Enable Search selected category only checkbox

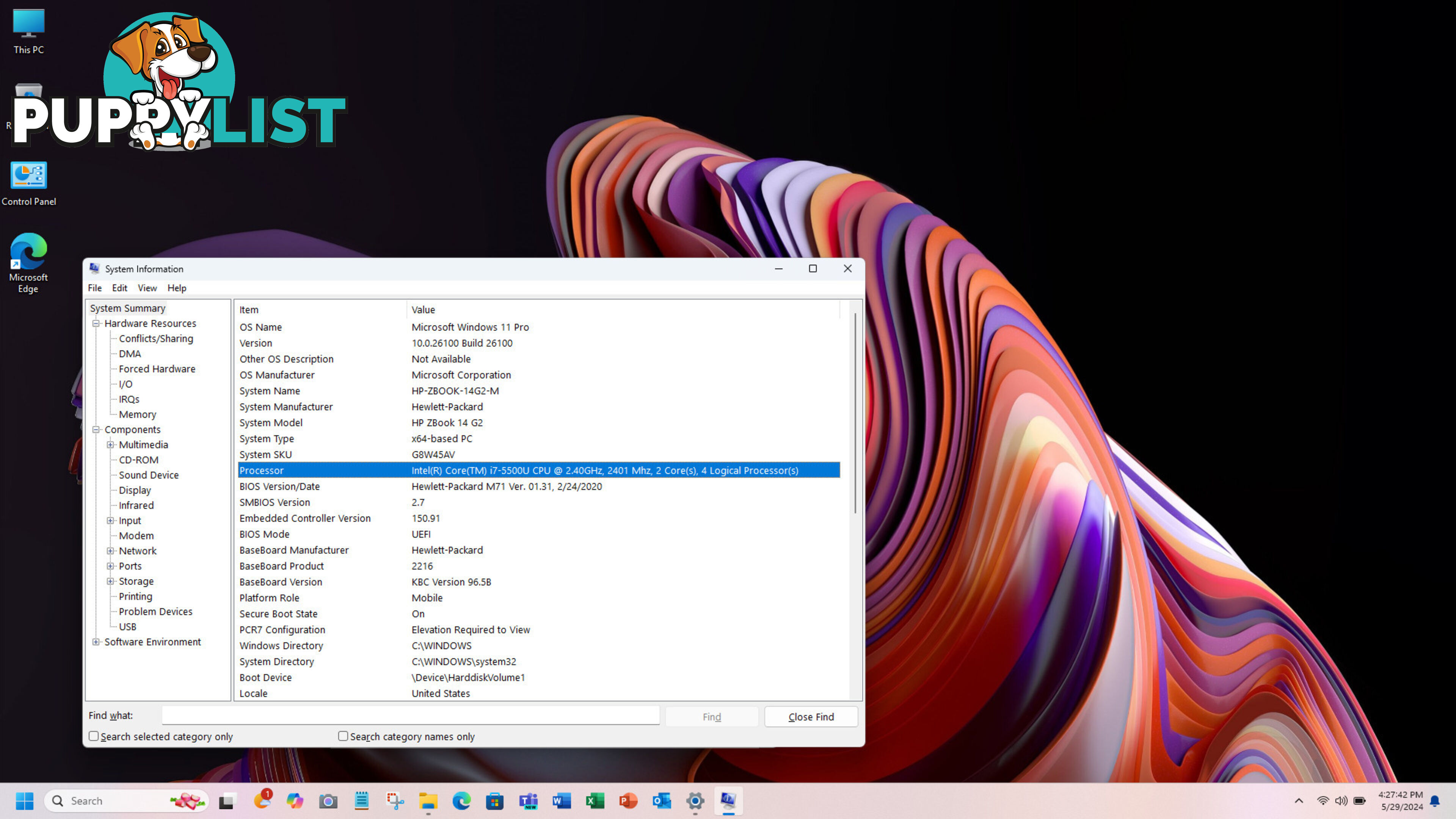[94, 736]
